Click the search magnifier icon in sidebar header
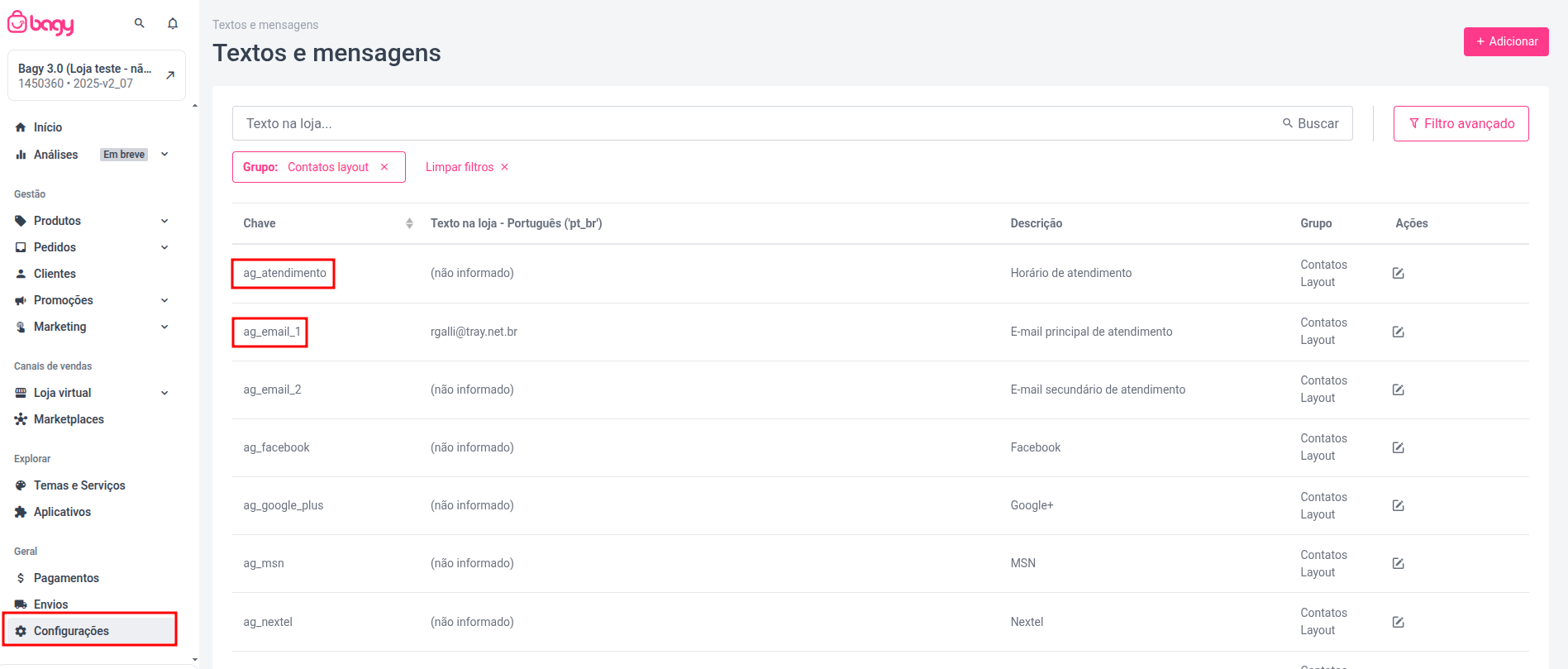Screen dimensions: 1568x669 click(x=140, y=23)
